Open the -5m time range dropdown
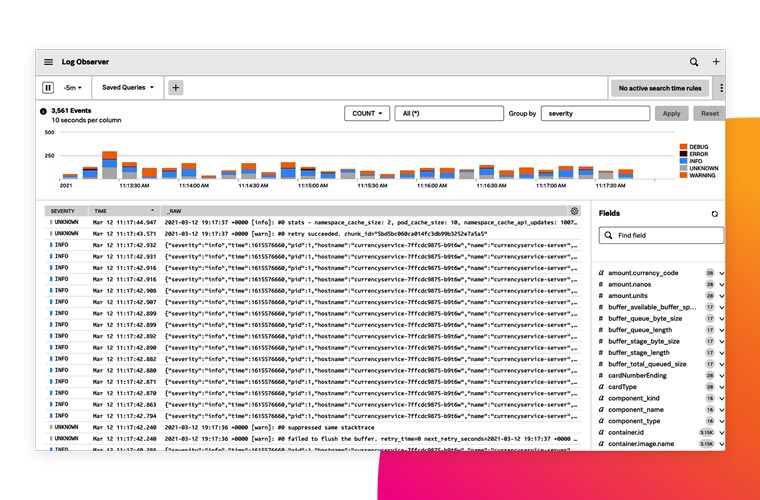This screenshot has height=500, width=760. [73, 88]
